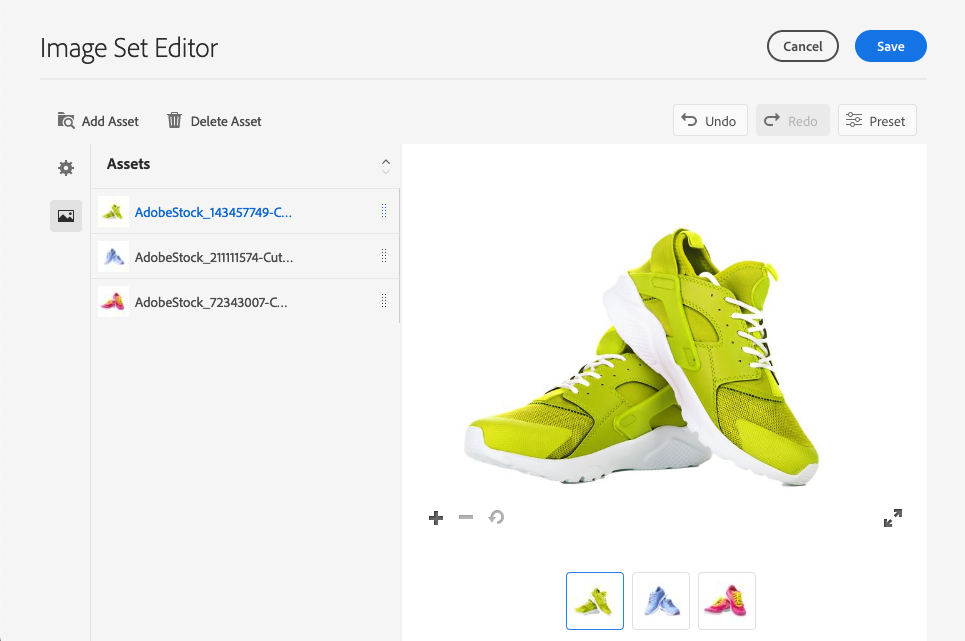Save the image set
Screen dimensions: 965x641
(x=891, y=46)
